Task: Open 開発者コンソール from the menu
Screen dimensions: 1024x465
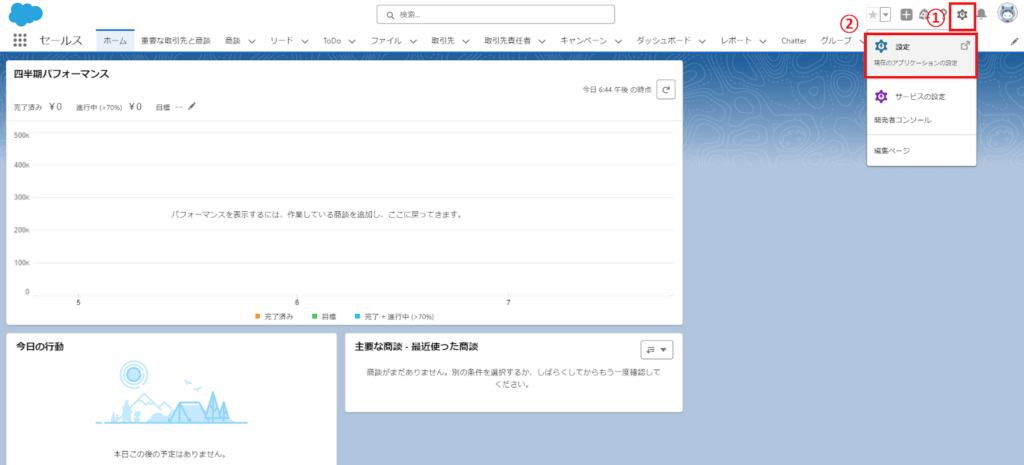Action: point(902,120)
